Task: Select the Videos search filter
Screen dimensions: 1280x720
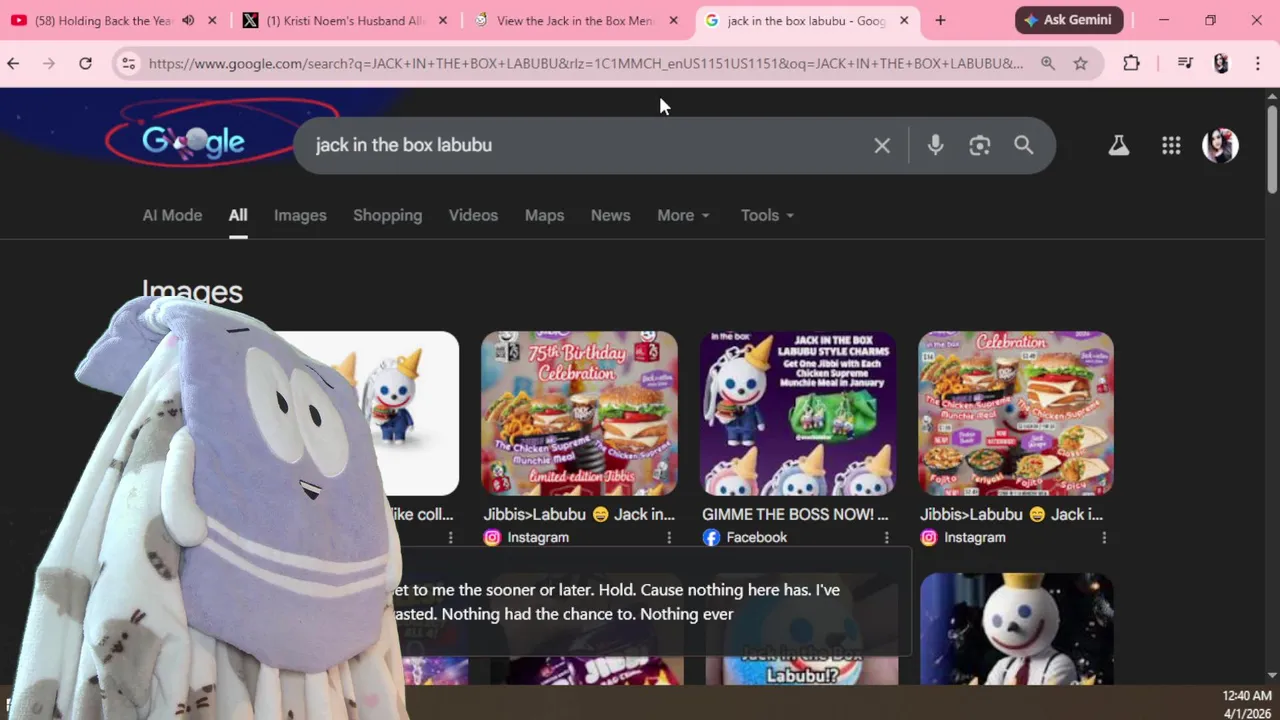Action: point(473,215)
